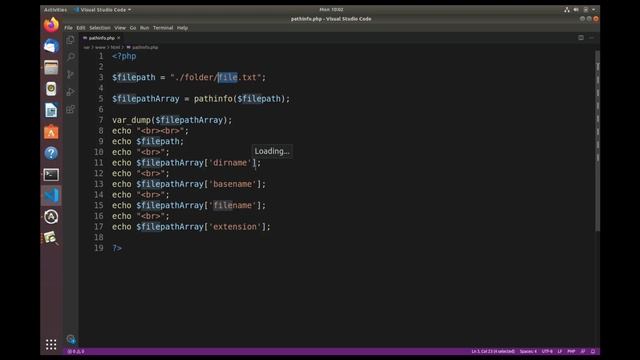Open LibreOffice Writer from the dock
This screenshot has height=360, width=640.
point(51,110)
